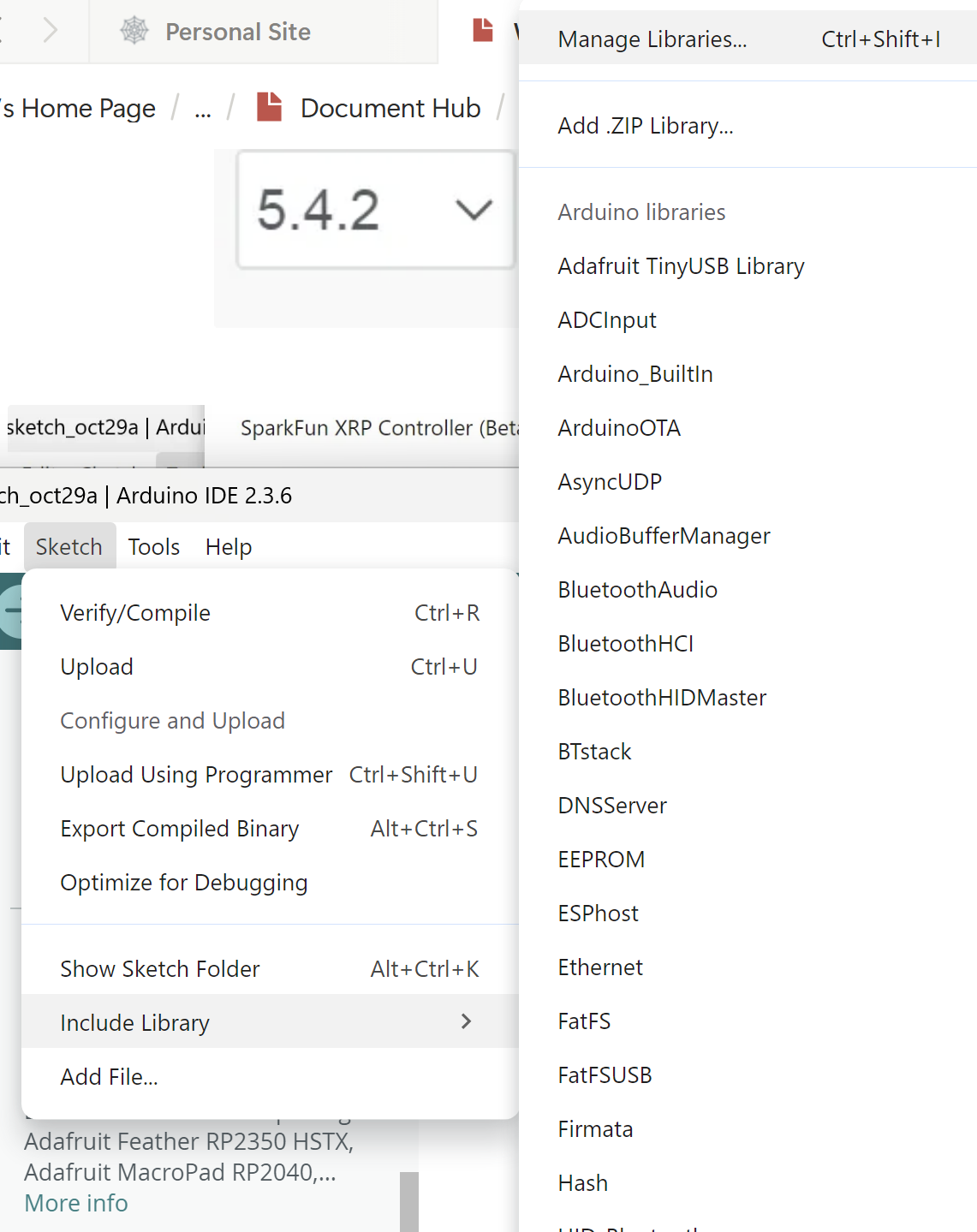Click the red document icon beside Document Hub
This screenshot has height=1232, width=977.
(x=270, y=107)
